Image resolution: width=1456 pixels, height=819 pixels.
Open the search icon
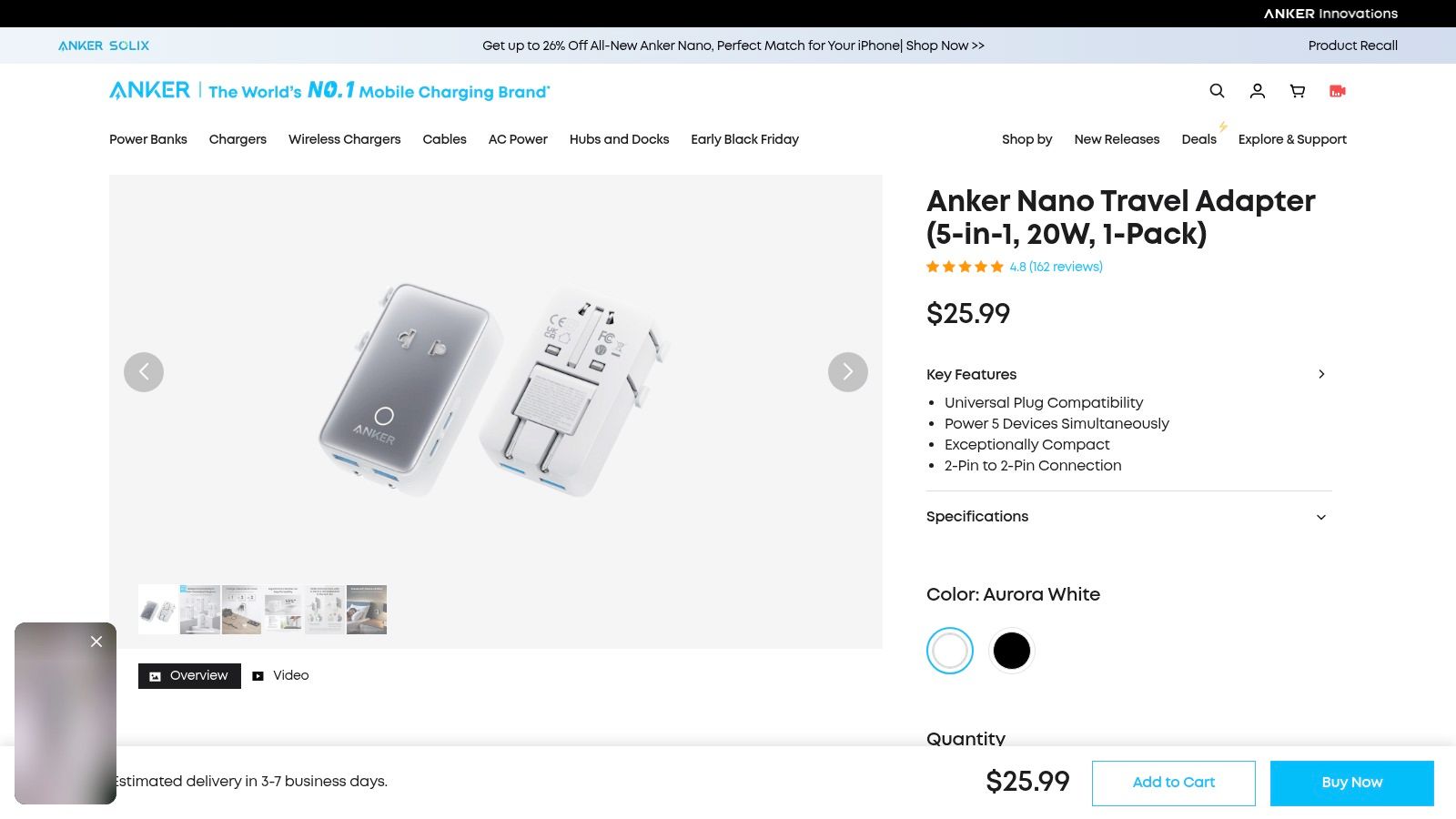coord(1217,91)
